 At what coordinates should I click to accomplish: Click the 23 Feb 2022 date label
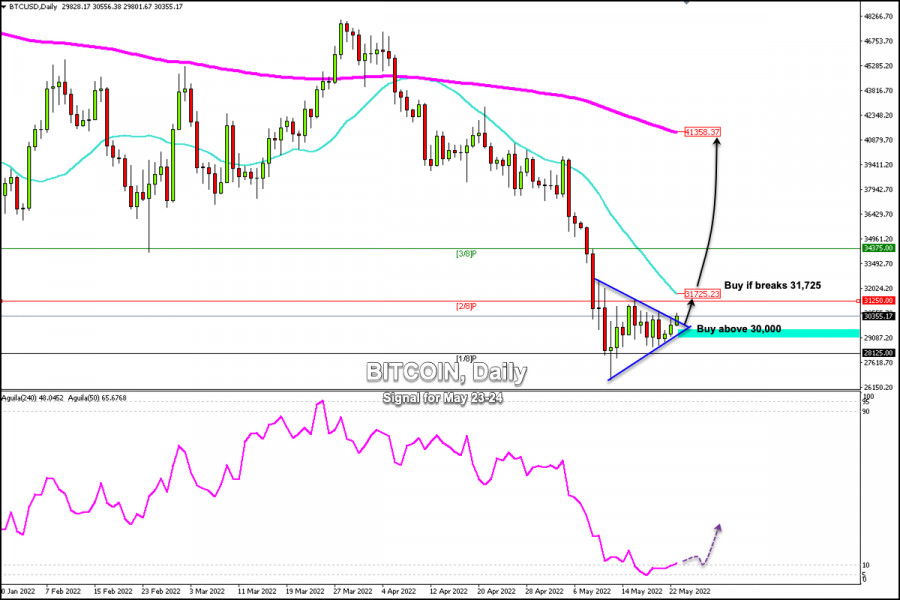point(160,591)
